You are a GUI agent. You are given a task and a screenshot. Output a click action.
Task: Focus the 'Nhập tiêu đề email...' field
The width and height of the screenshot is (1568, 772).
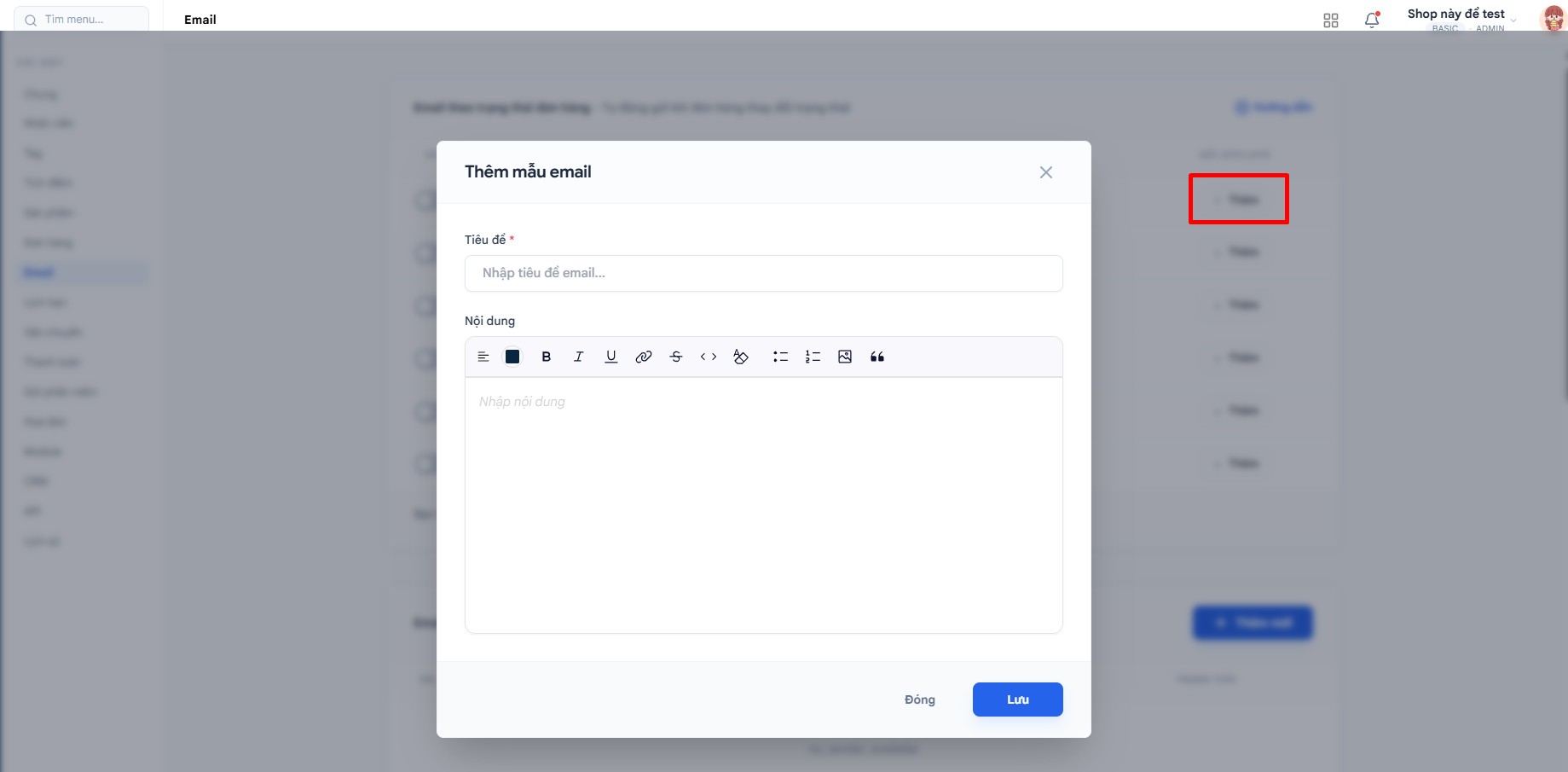763,273
